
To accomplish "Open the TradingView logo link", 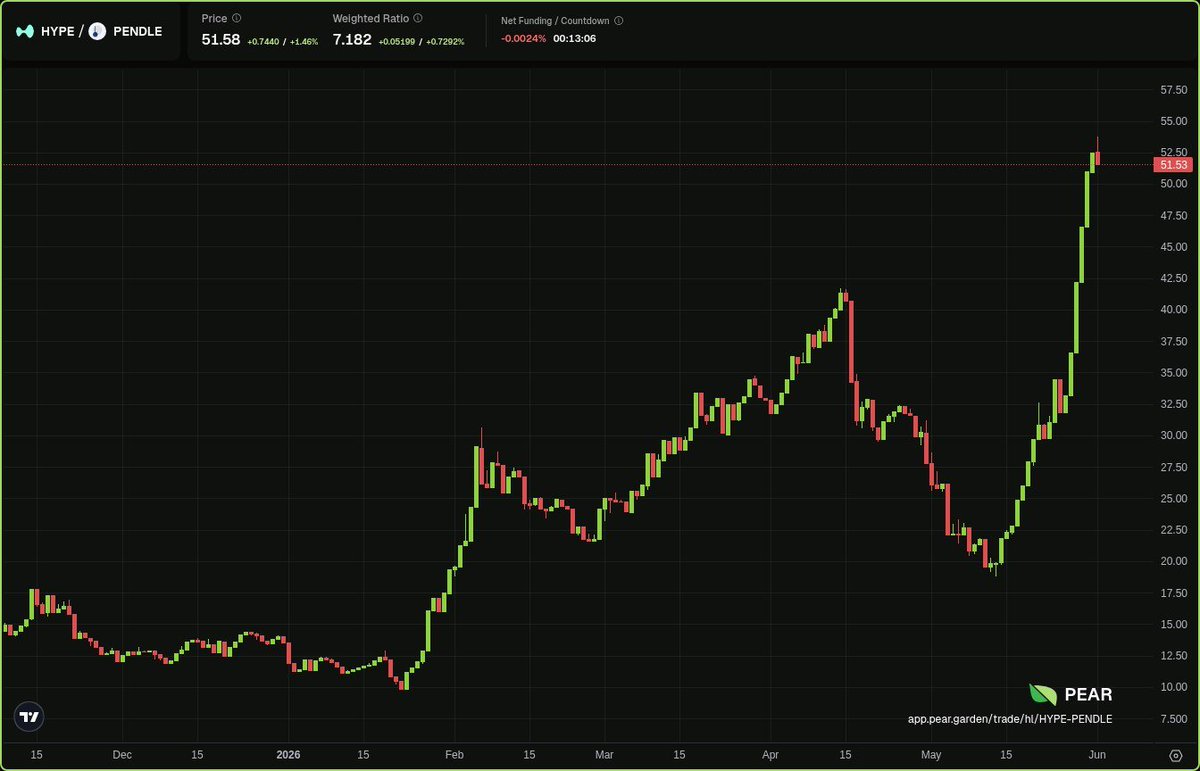I will [30, 717].
